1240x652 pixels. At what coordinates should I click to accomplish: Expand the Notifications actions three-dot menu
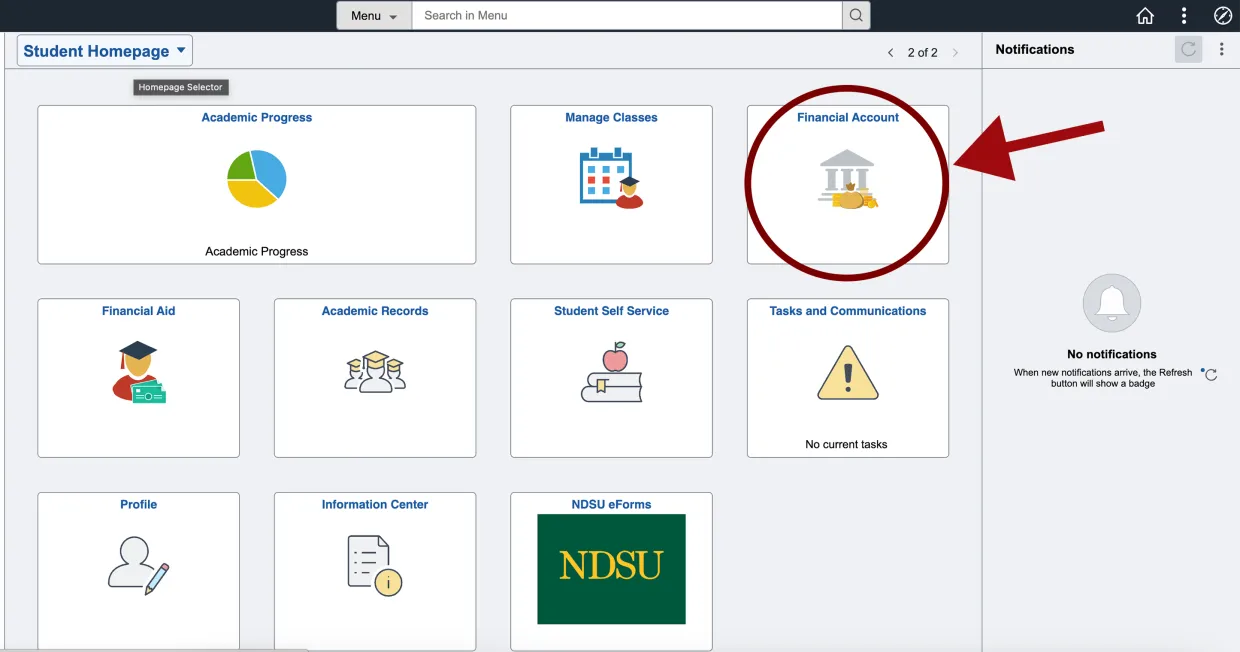[x=1222, y=49]
